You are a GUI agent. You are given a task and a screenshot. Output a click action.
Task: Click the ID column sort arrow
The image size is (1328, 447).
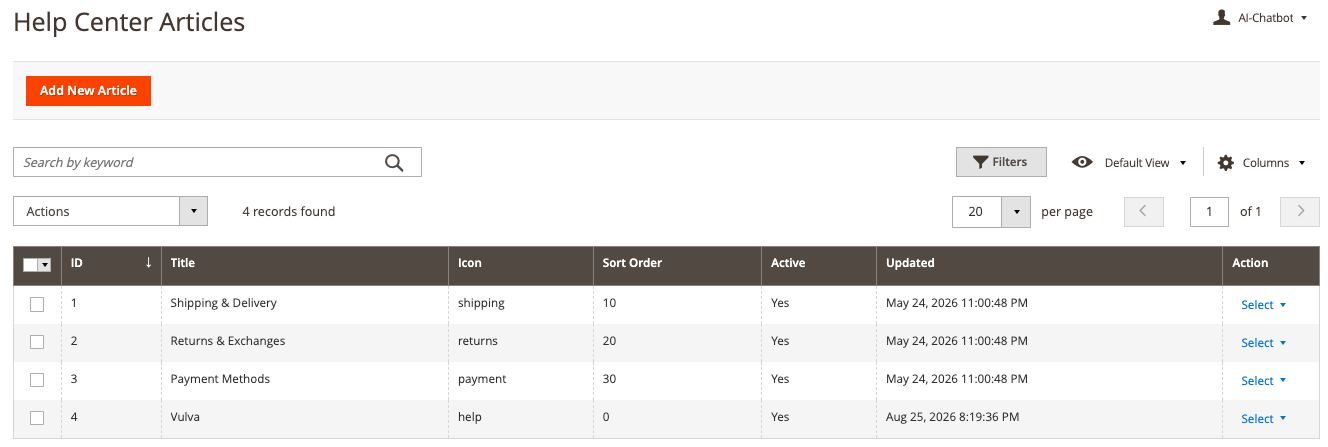point(149,262)
